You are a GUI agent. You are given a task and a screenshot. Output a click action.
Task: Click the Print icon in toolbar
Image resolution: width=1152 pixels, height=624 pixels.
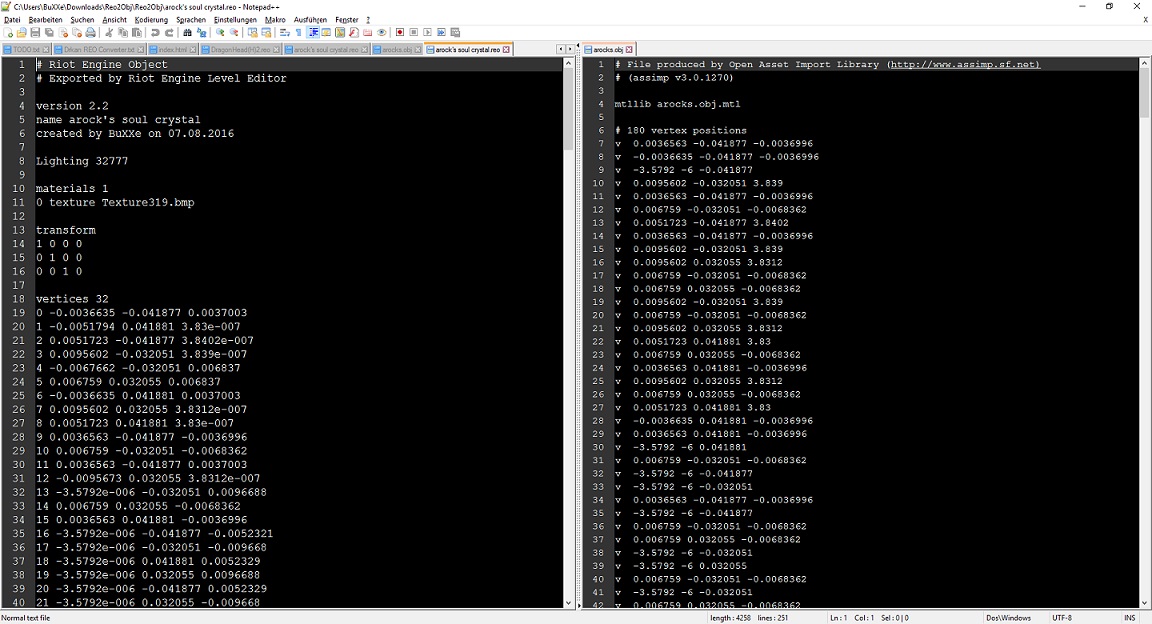point(91,33)
